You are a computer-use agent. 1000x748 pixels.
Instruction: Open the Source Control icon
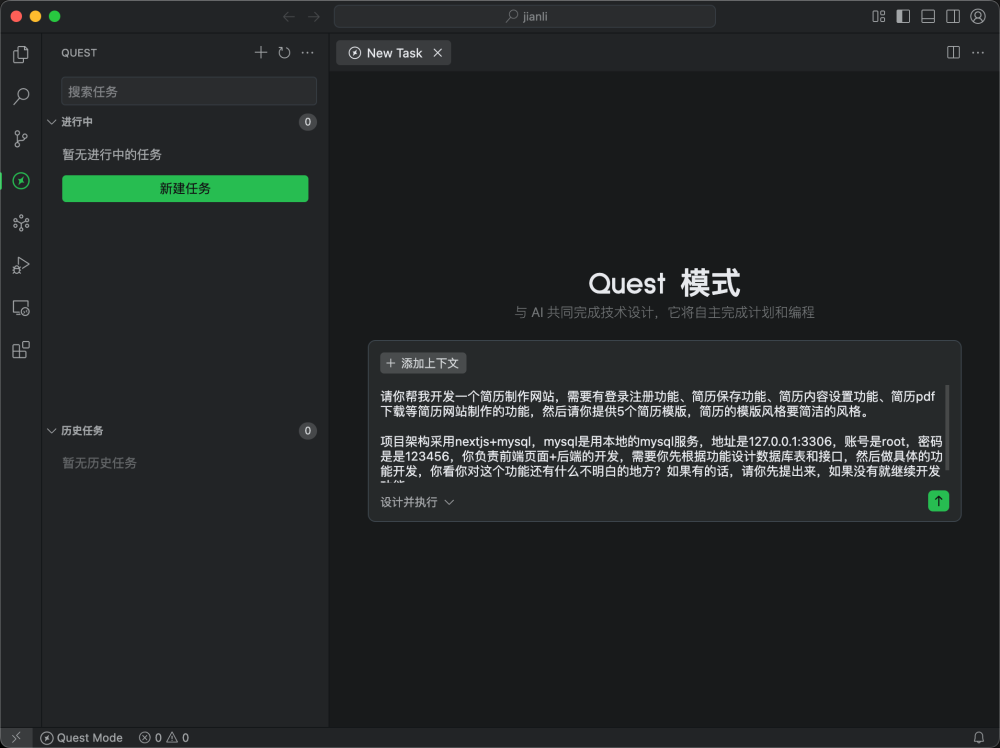[x=20, y=139]
